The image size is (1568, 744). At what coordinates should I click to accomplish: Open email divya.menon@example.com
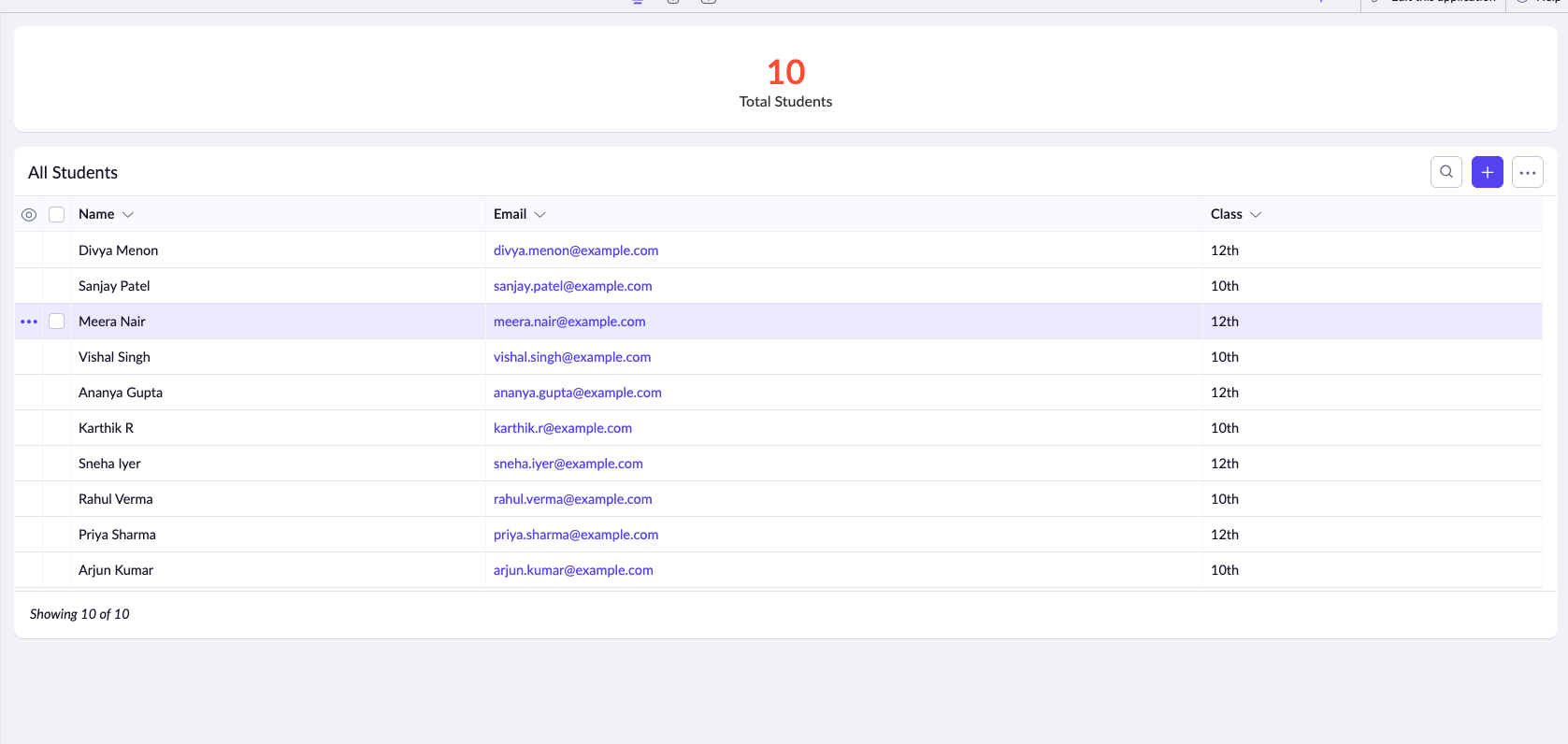[x=576, y=250]
